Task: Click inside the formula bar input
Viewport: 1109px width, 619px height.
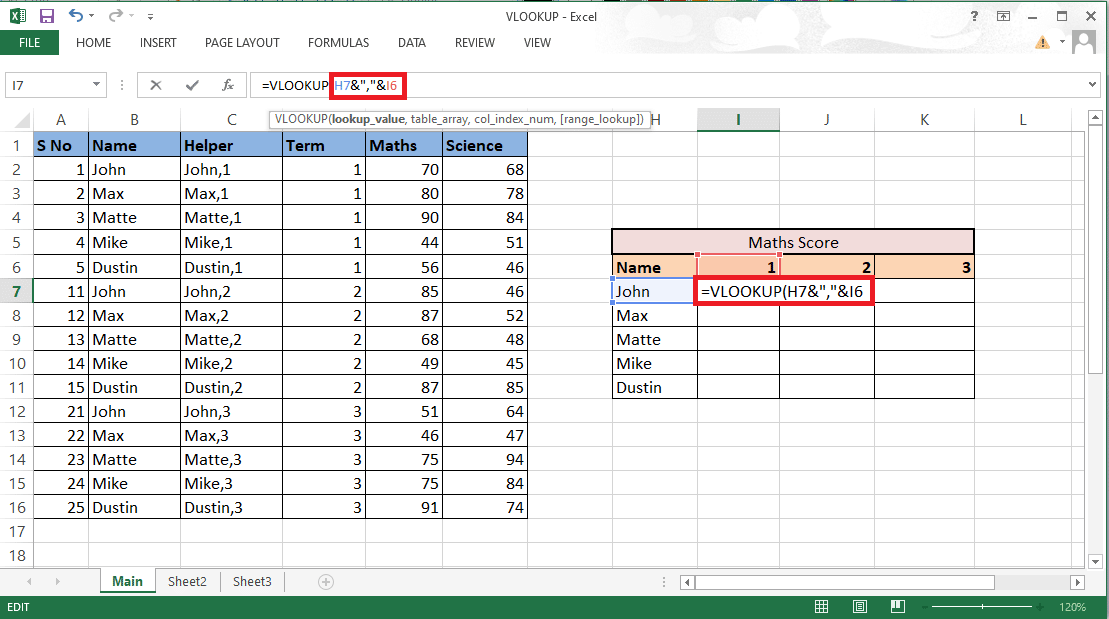Action: [700, 85]
